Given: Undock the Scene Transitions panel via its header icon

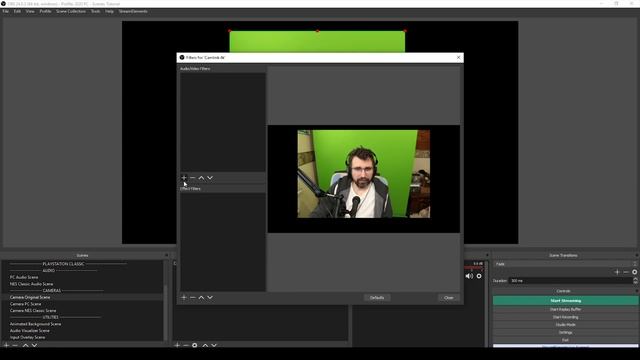Looking at the screenshot, I should 636,255.
